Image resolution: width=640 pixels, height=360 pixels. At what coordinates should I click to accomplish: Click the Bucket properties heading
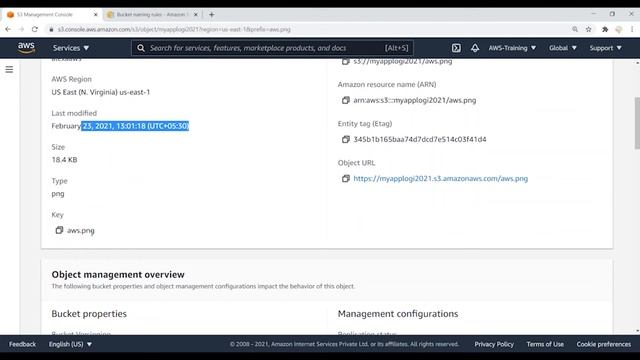click(89, 313)
